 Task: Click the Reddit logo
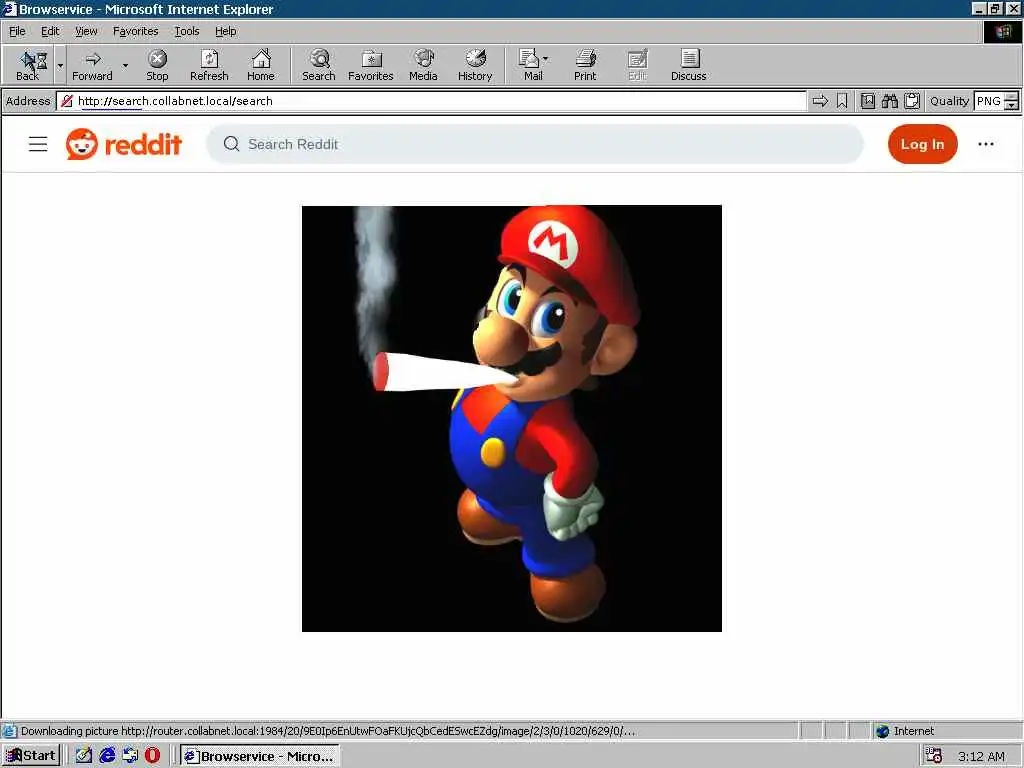point(123,144)
